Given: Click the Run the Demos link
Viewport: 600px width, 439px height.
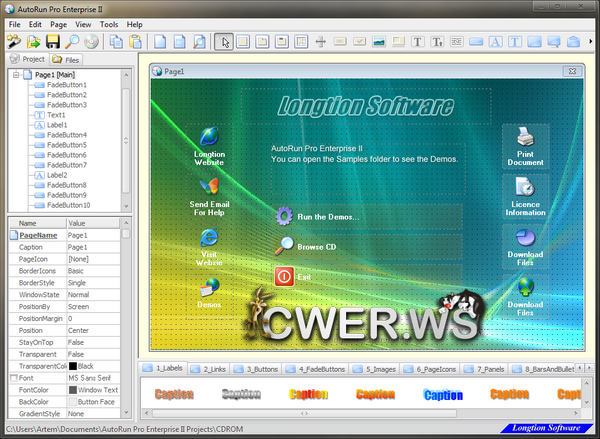Looking at the screenshot, I should (328, 216).
